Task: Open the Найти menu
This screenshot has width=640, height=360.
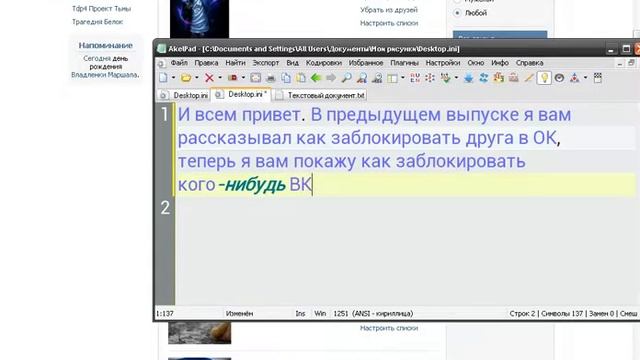Action: pyautogui.click(x=235, y=63)
